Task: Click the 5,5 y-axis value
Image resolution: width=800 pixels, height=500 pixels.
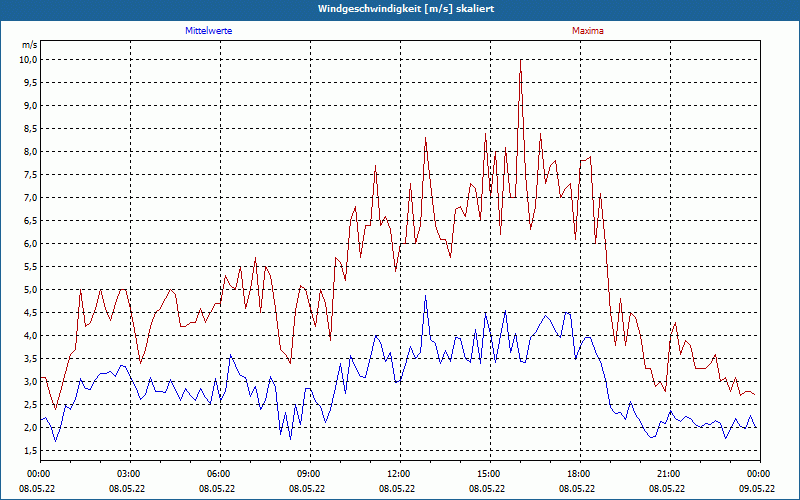Action: [x=31, y=266]
